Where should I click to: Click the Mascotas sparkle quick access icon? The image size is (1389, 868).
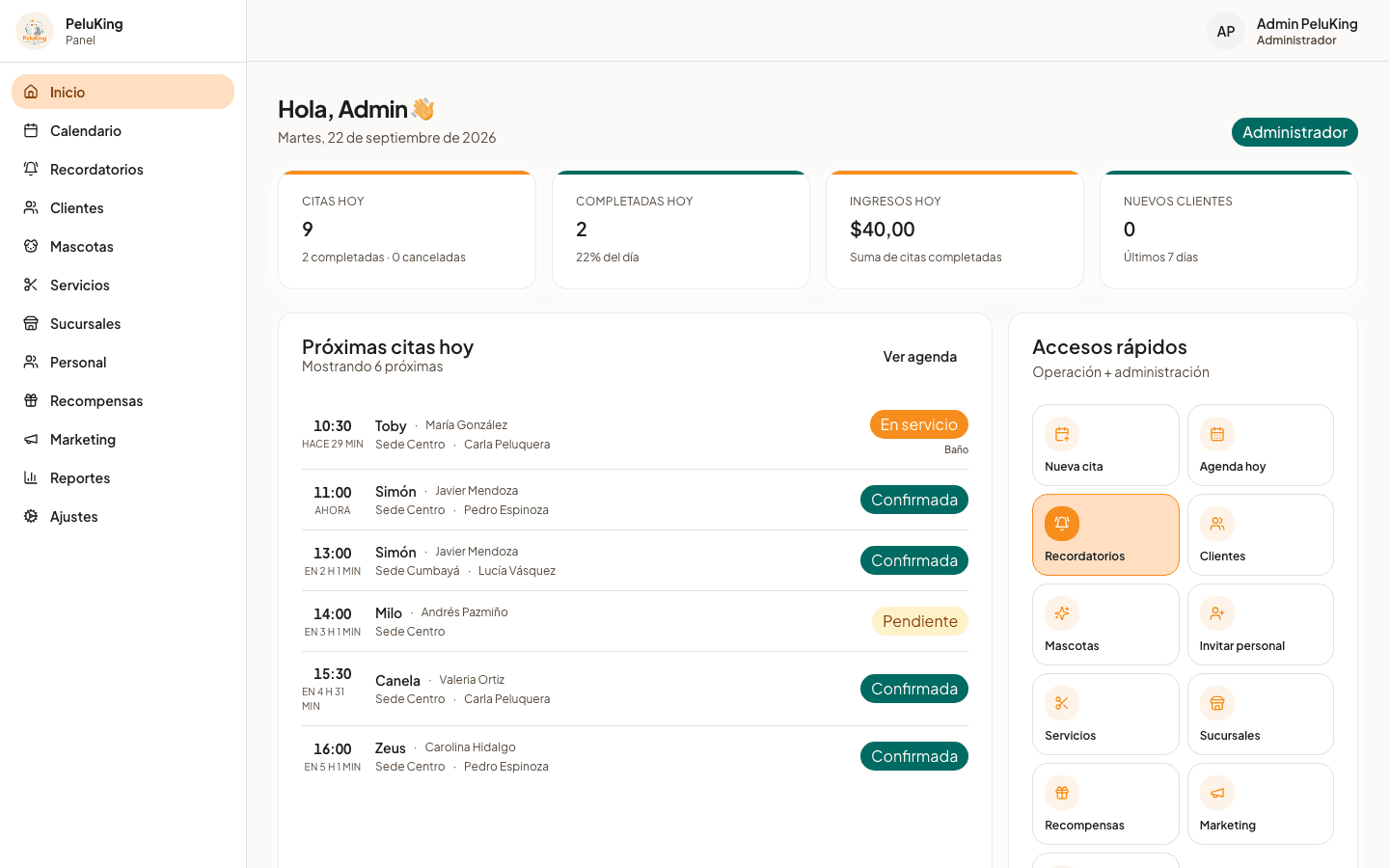pos(1062,613)
